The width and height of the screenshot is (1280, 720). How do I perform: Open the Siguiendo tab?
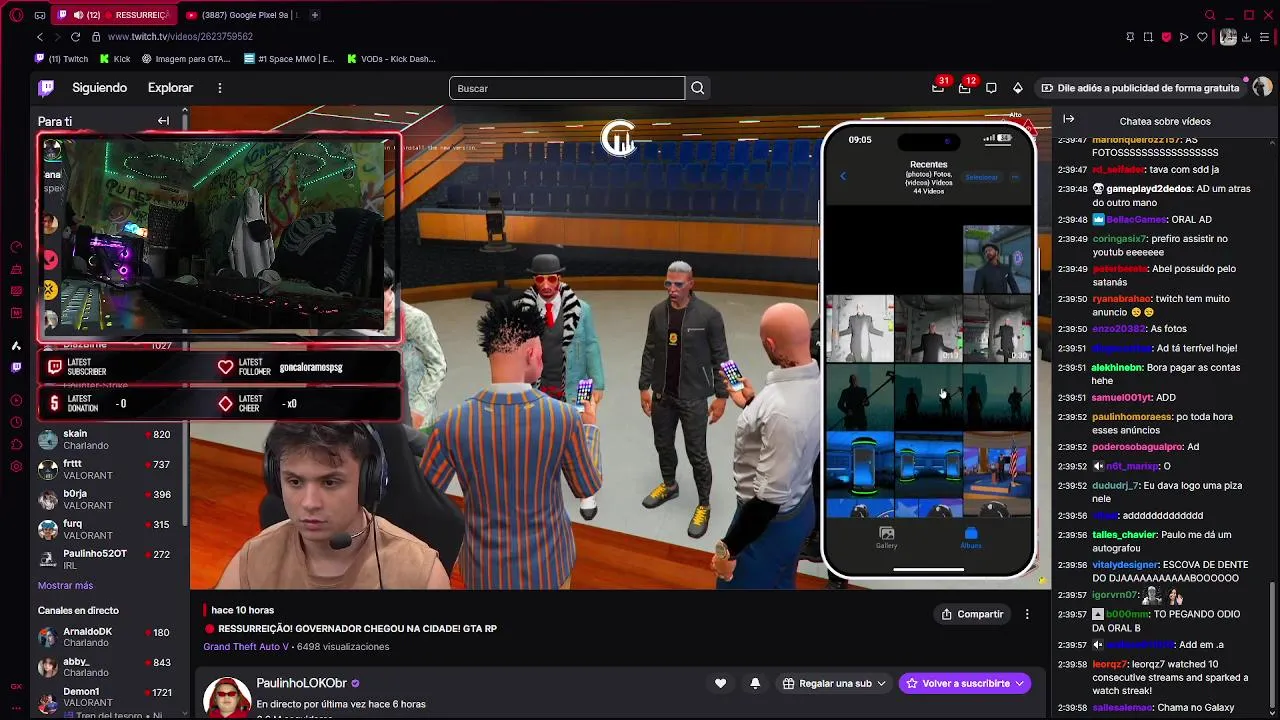(99, 88)
